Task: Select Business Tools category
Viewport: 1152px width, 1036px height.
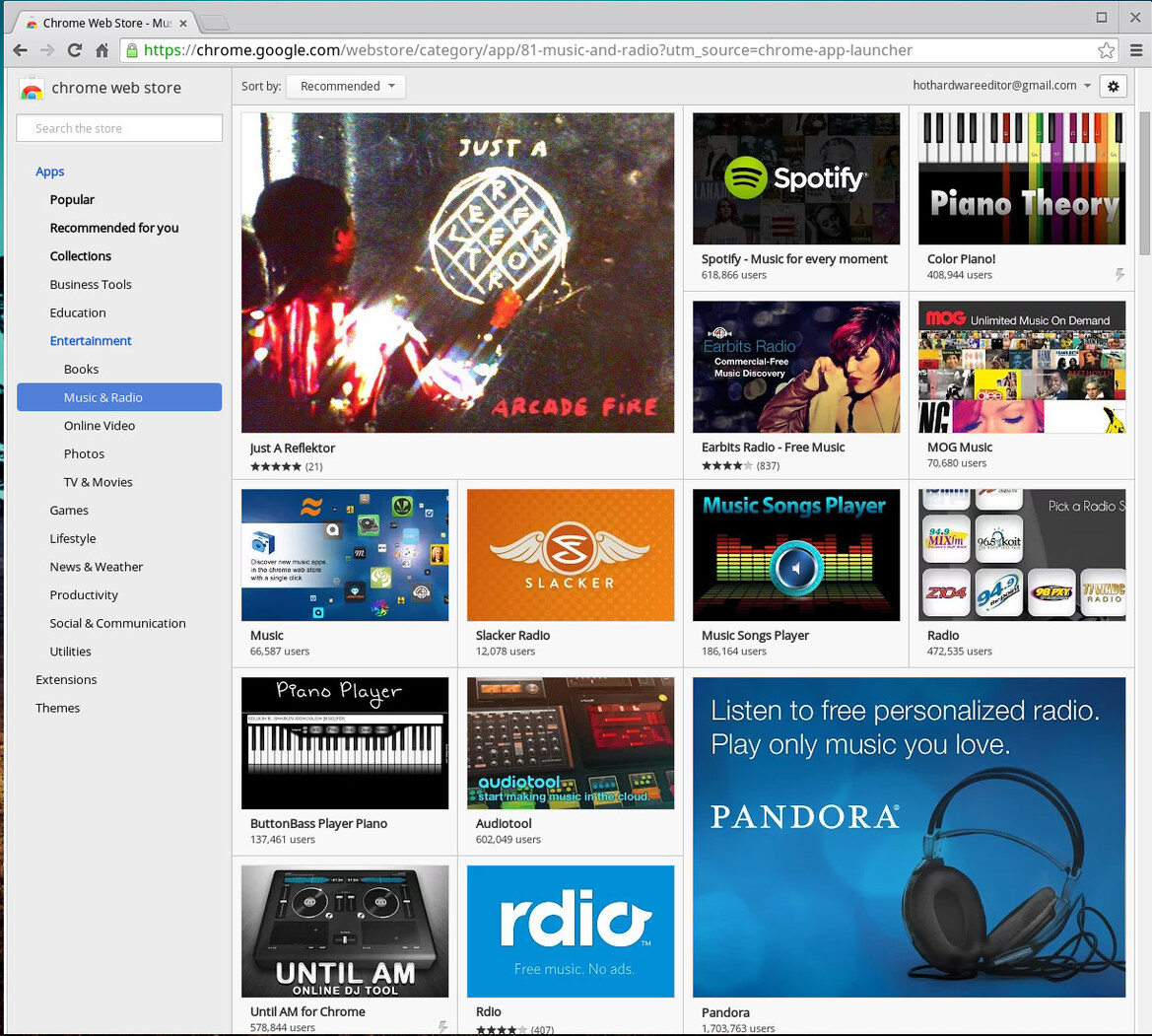Action: click(91, 284)
